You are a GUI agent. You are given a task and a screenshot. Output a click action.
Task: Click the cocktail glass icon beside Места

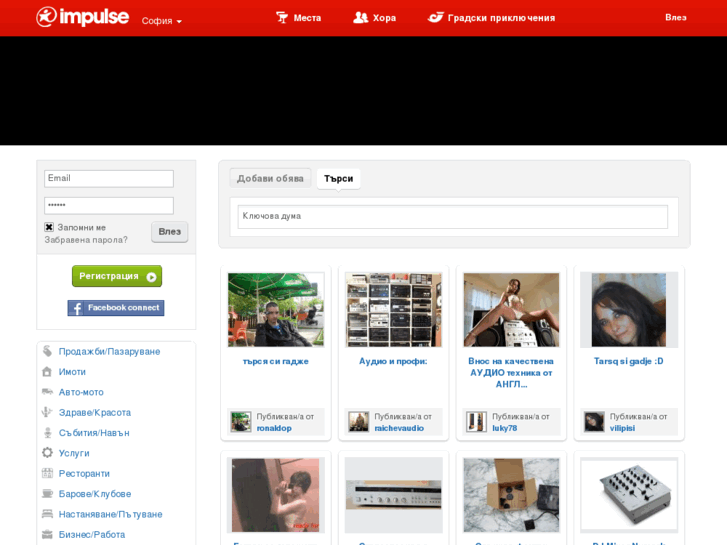[282, 18]
